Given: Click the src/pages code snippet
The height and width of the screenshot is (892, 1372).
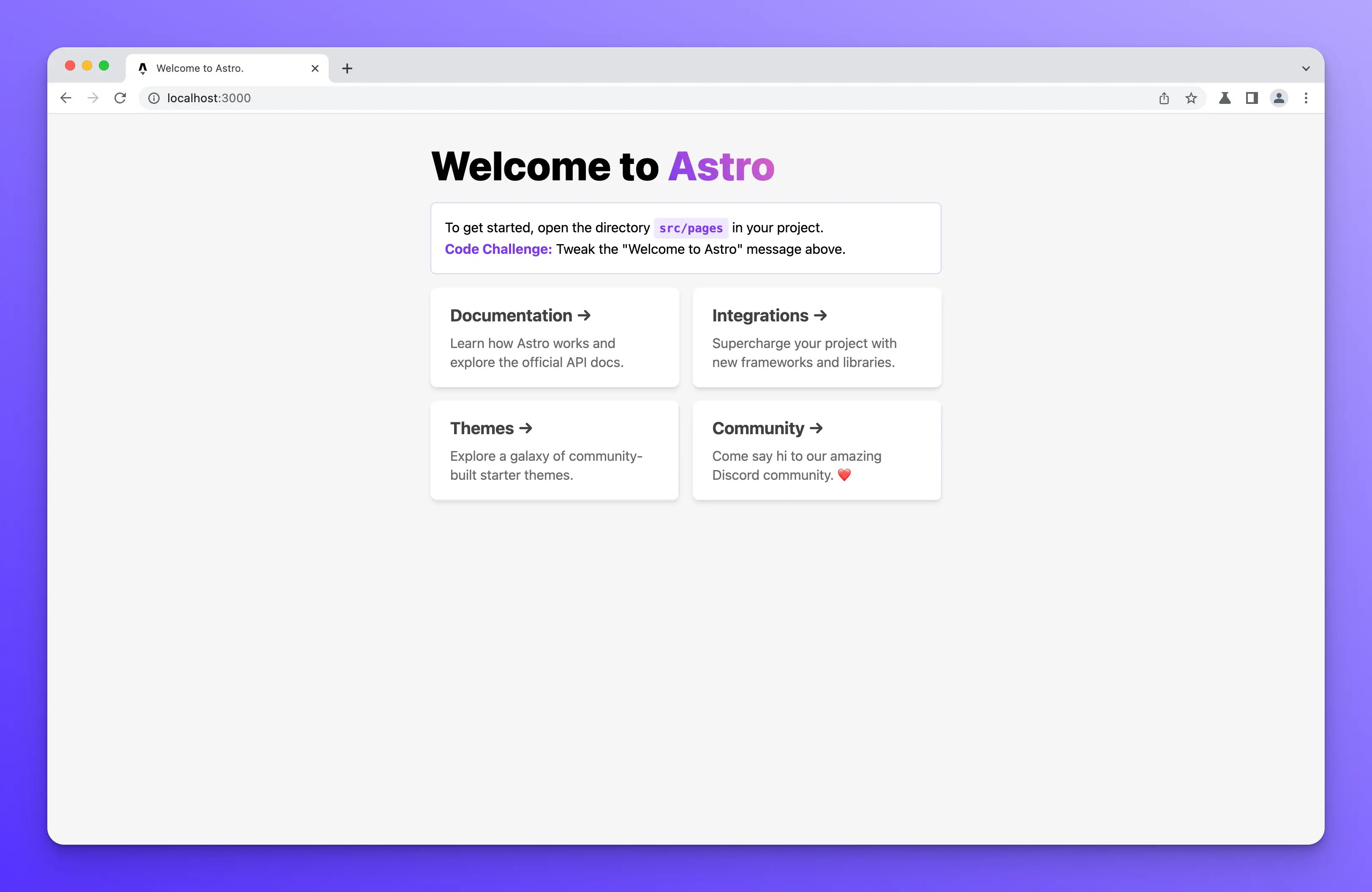Looking at the screenshot, I should 691,228.
